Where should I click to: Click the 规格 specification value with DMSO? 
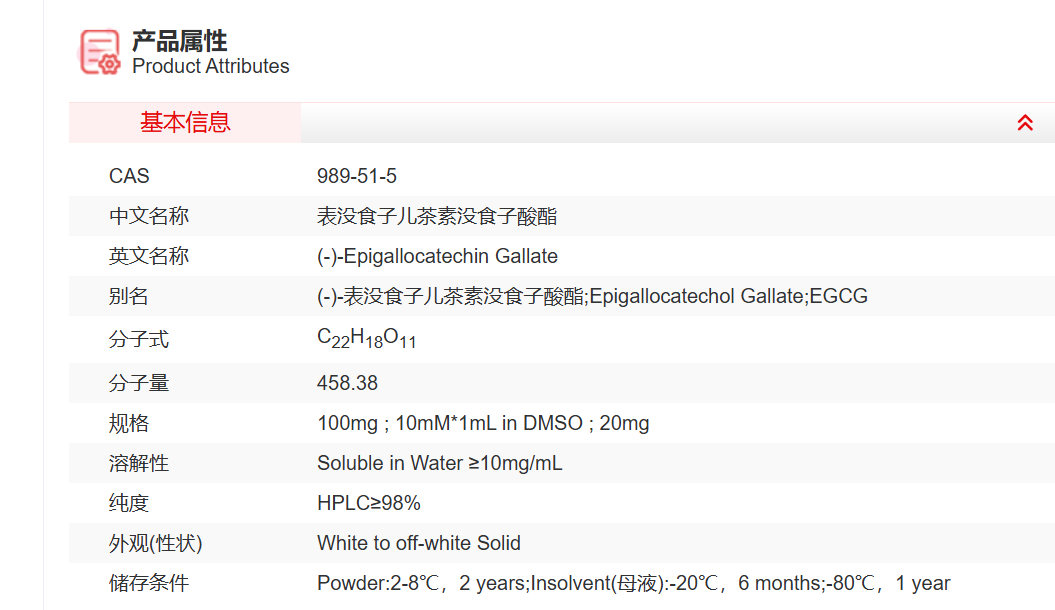click(483, 423)
